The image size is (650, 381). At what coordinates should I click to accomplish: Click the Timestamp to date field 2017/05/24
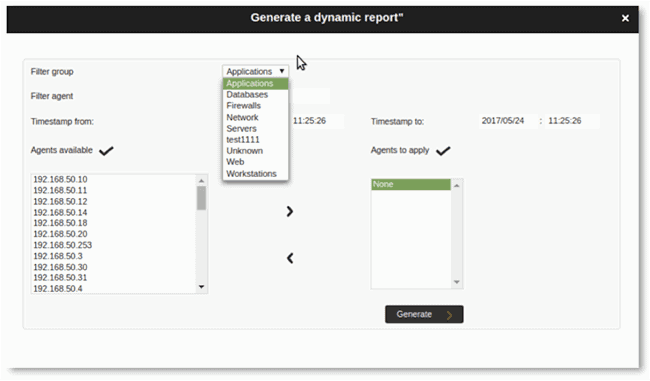pos(508,121)
